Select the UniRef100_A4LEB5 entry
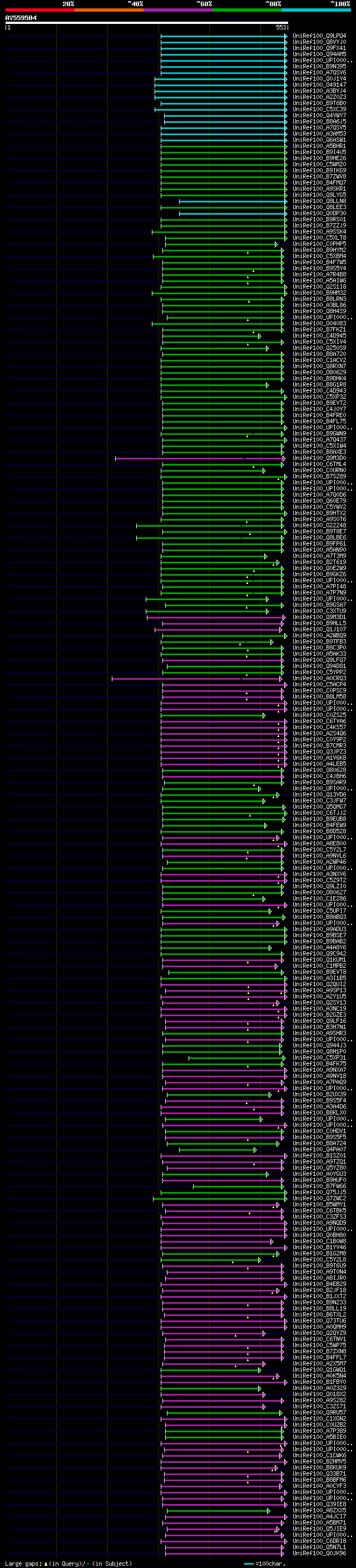The width and height of the screenshot is (356, 1568). pos(319,763)
